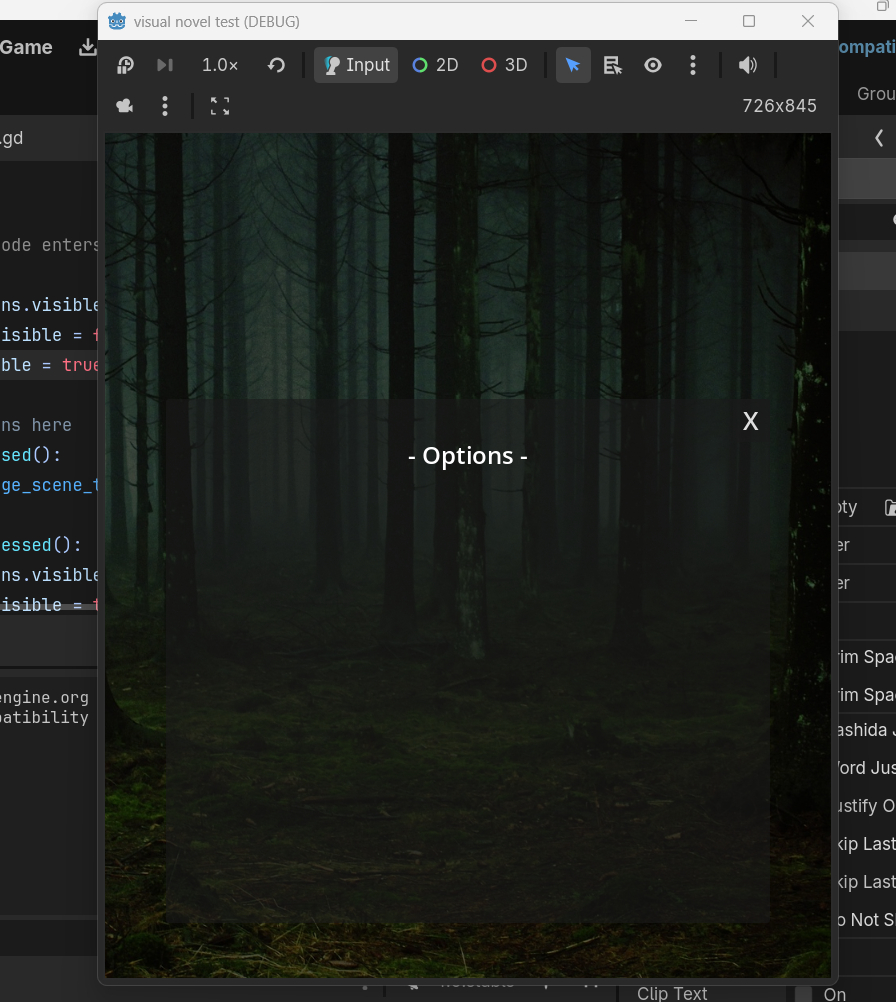The image size is (896, 1002).
Task: Suspend the running game with the pause icon
Action: click(125, 65)
